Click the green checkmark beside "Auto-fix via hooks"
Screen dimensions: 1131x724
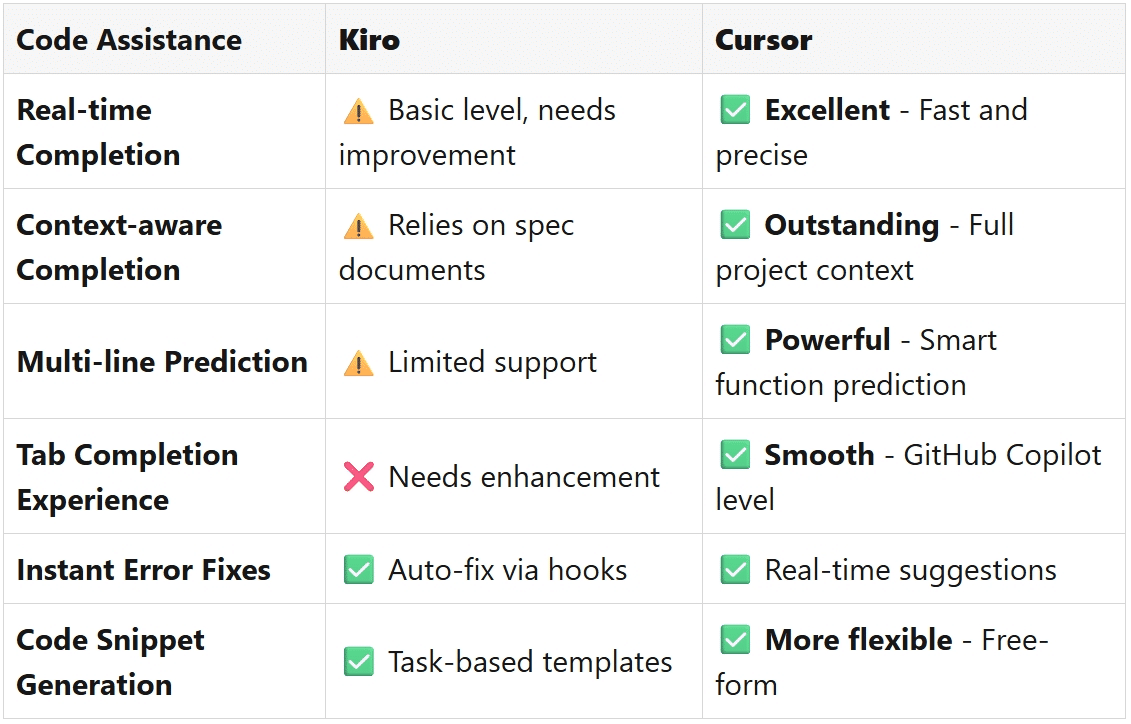[358, 570]
